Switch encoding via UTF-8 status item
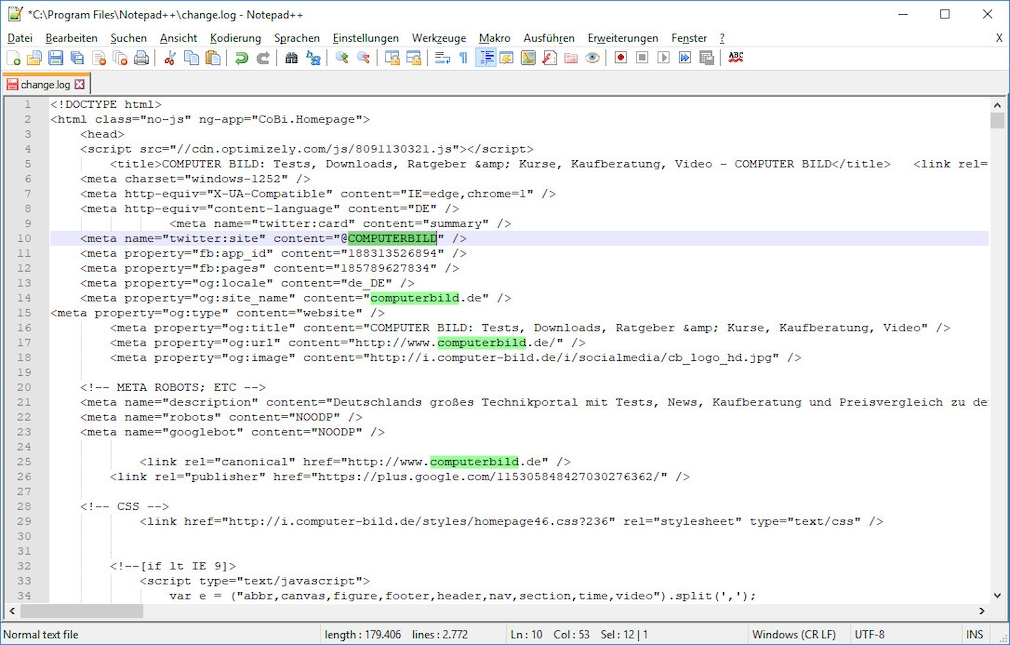Image resolution: width=1010 pixels, height=645 pixels. click(x=871, y=634)
